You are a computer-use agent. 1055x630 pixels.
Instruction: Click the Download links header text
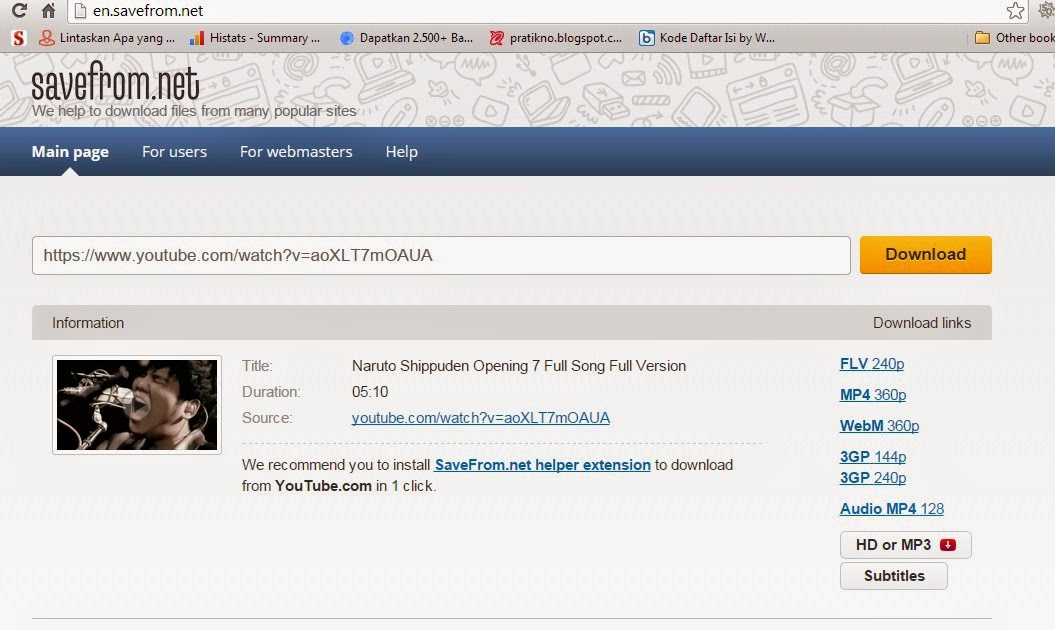pyautogui.click(x=922, y=323)
